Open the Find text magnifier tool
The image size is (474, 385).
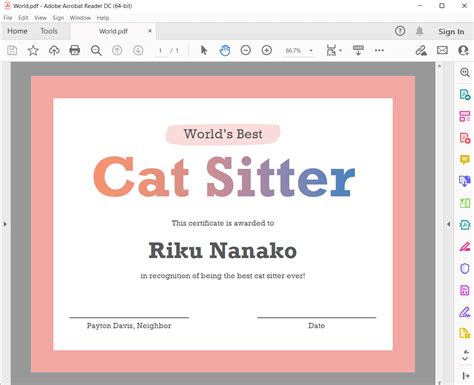pos(96,50)
